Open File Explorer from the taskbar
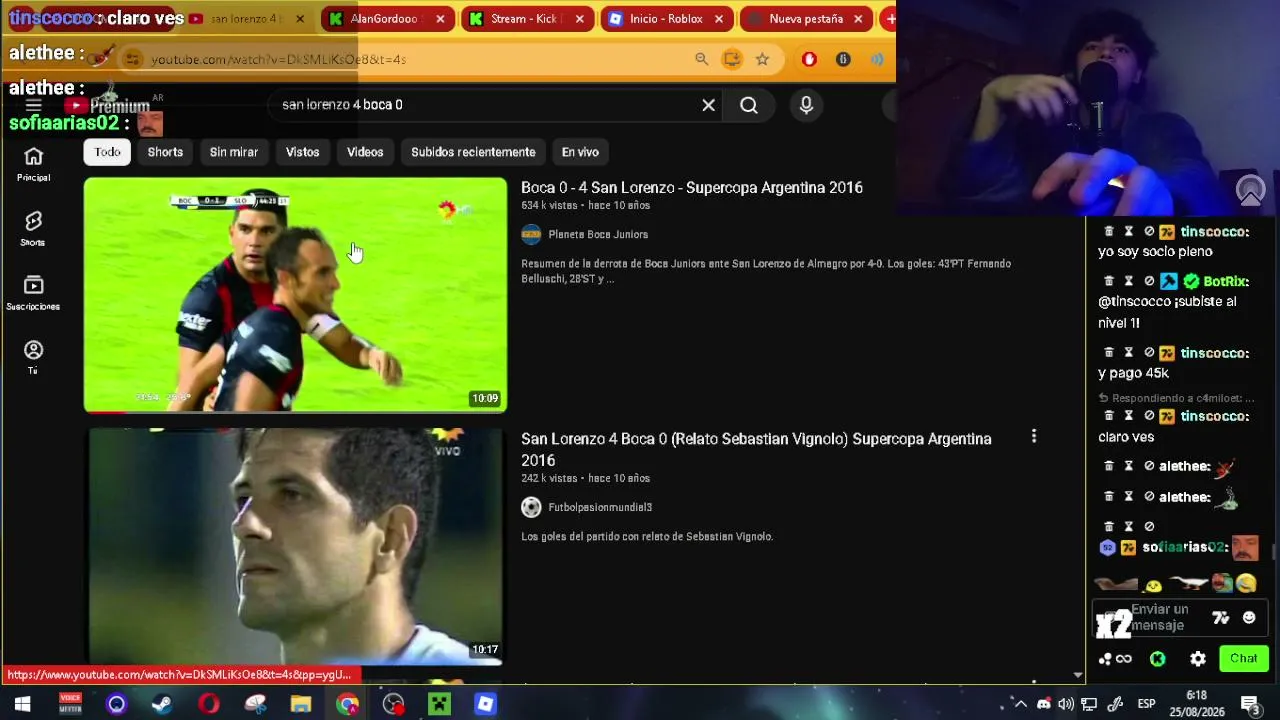Image resolution: width=1280 pixels, height=720 pixels. [301, 704]
